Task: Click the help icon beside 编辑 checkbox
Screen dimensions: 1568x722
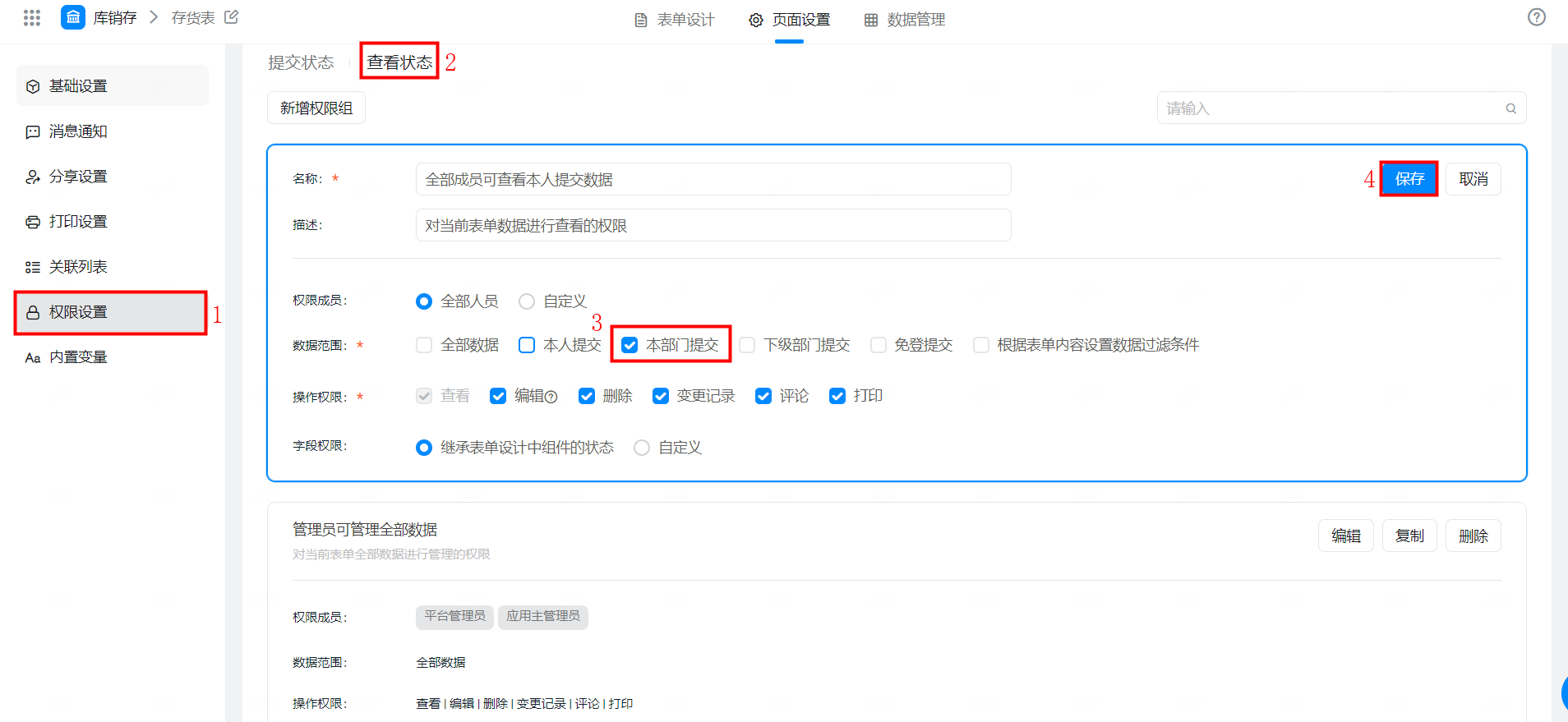Action: coord(551,397)
